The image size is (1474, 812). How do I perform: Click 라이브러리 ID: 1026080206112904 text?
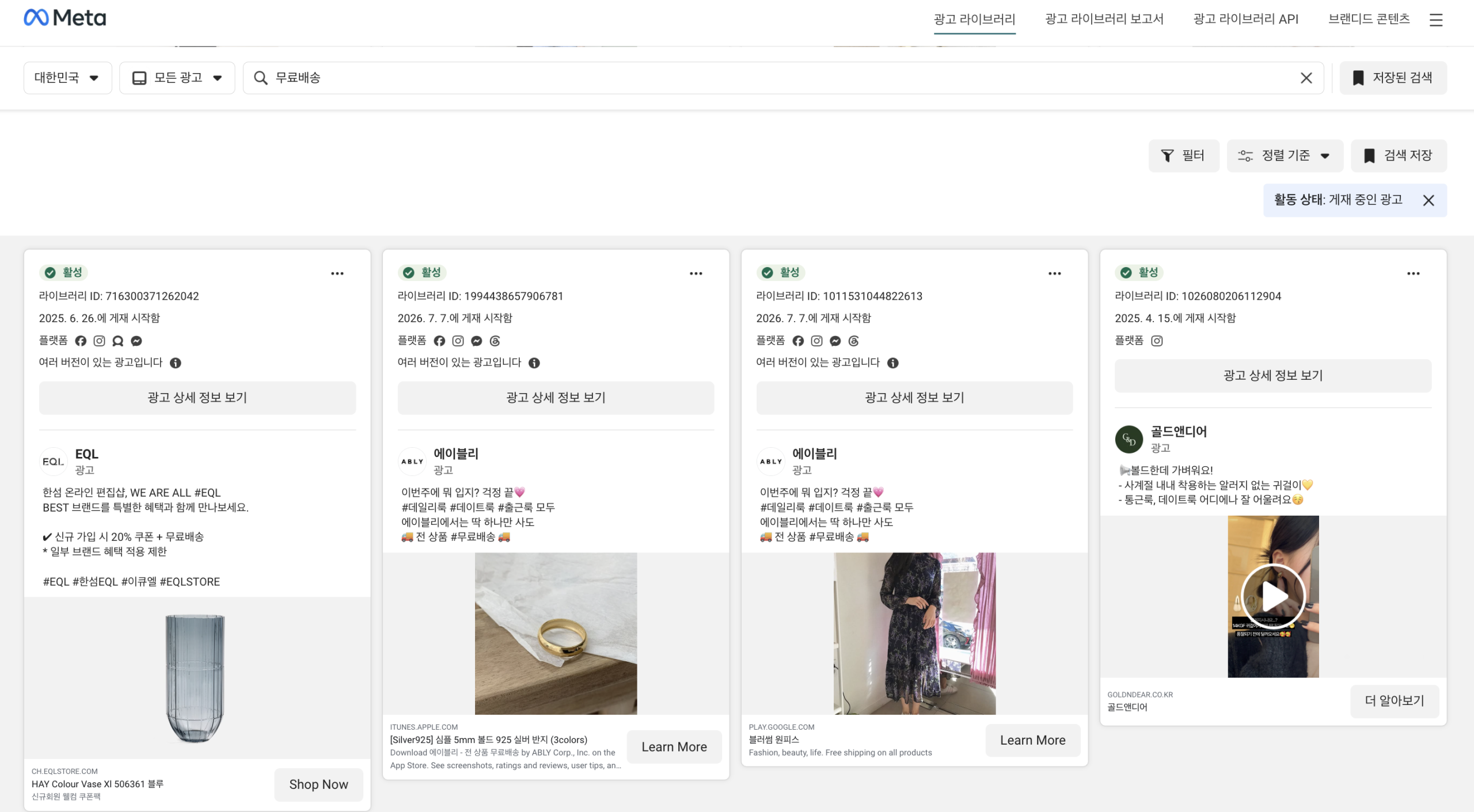[1198, 296]
